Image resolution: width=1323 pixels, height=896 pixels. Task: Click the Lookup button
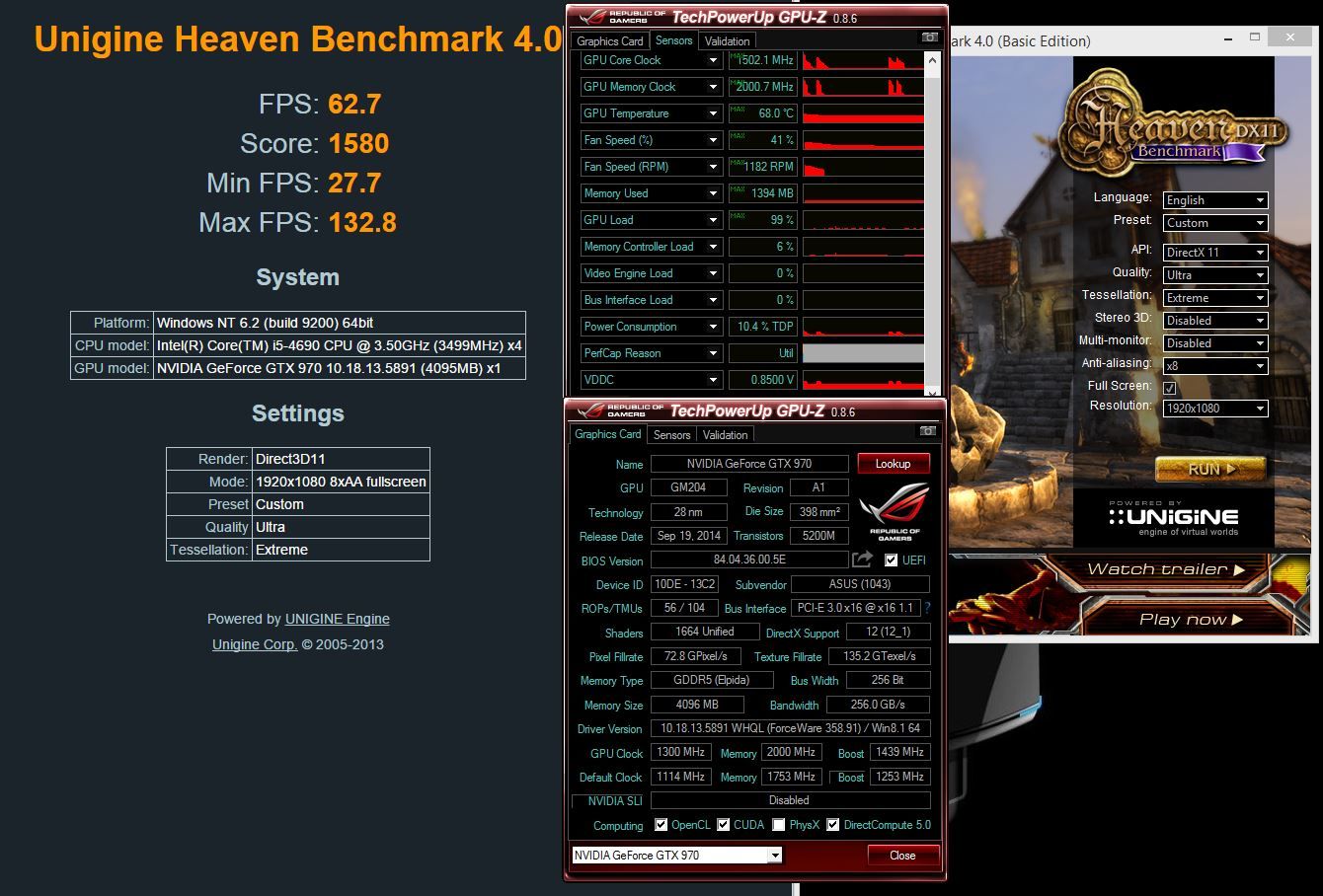point(893,464)
